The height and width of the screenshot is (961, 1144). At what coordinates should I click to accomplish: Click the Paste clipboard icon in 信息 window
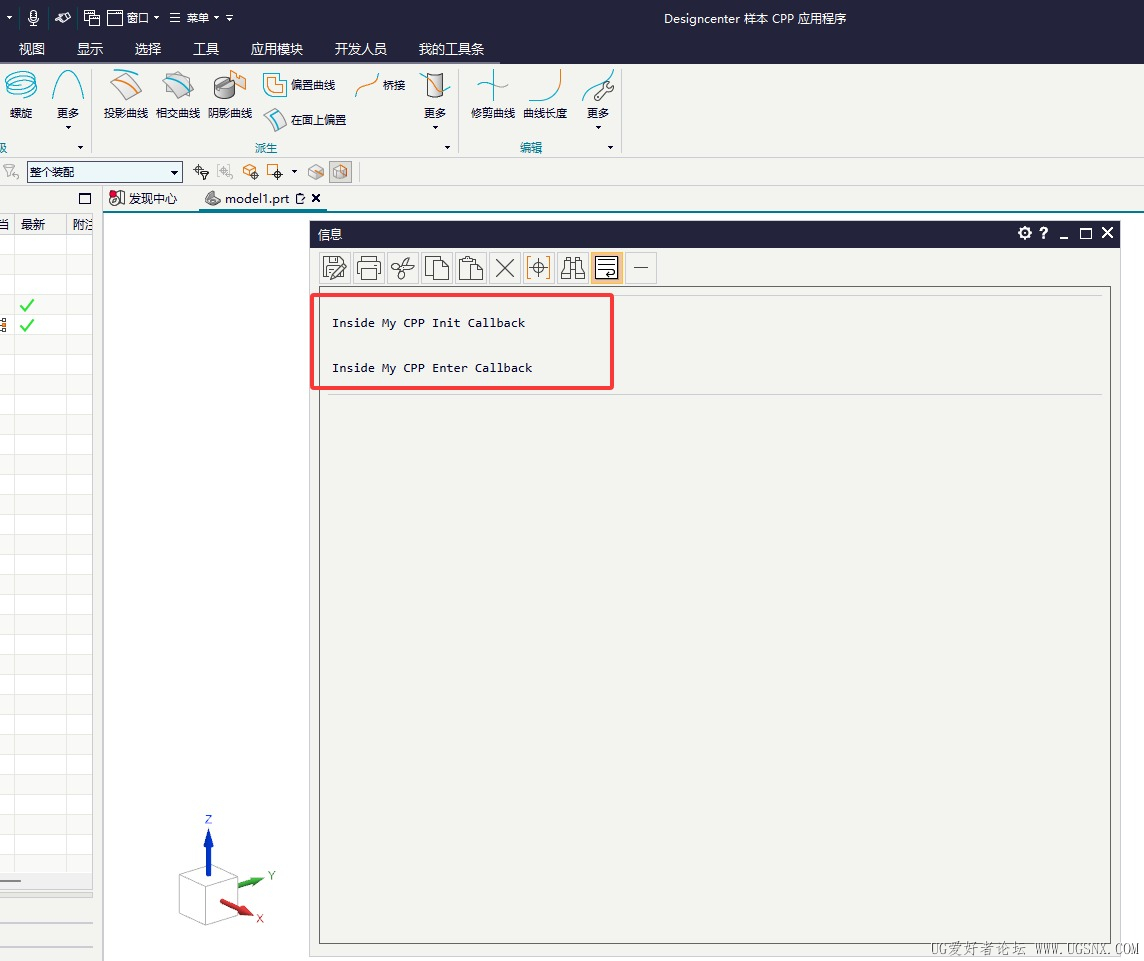click(471, 268)
